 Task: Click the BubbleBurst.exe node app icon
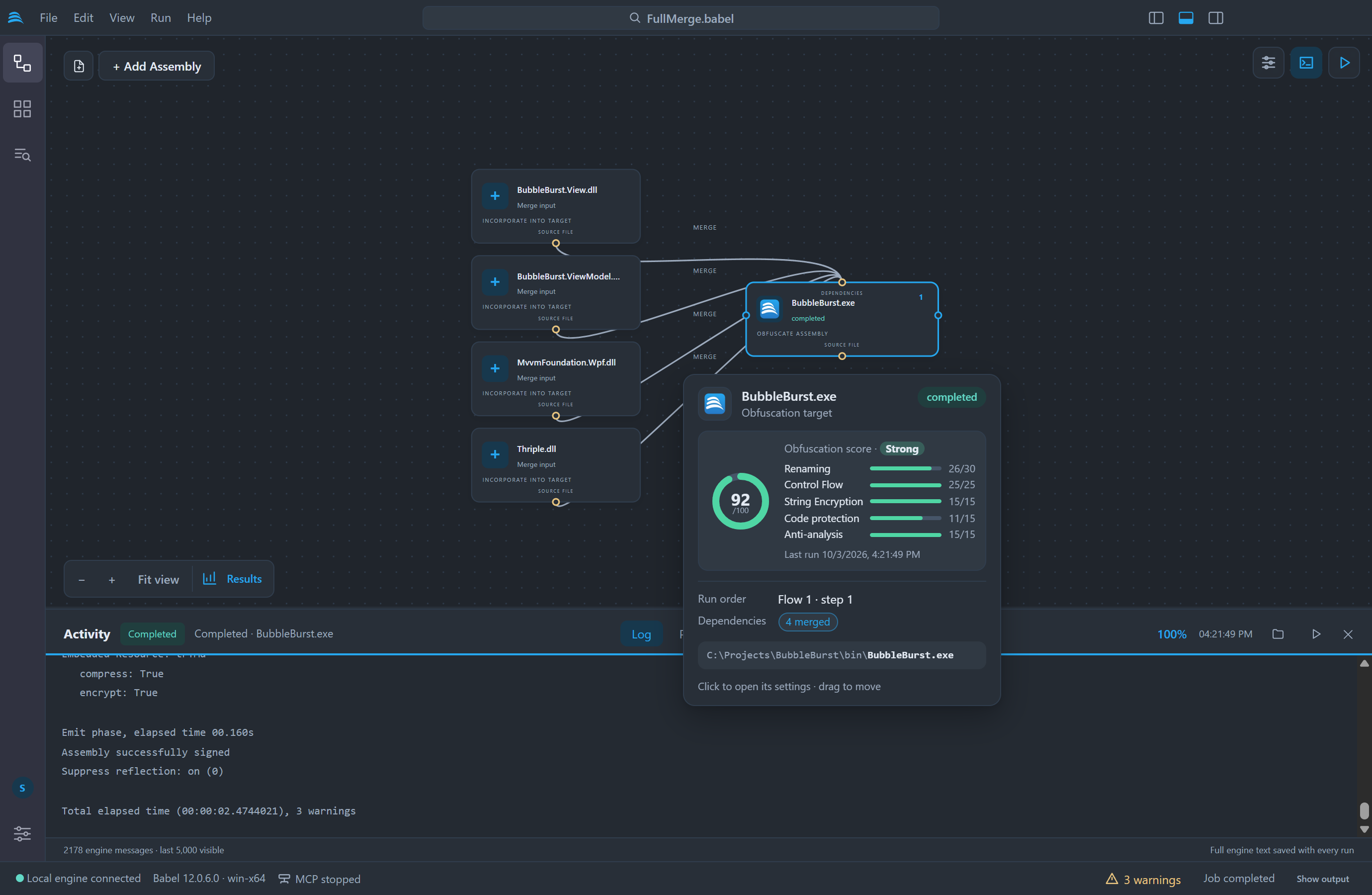(x=770, y=309)
